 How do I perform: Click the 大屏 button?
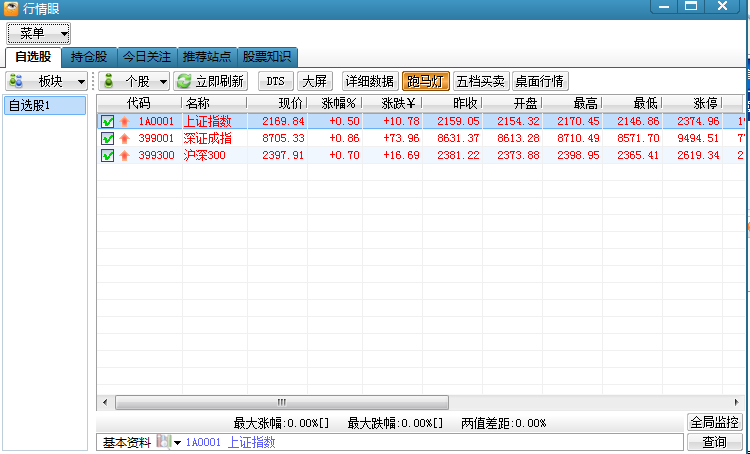coord(315,81)
